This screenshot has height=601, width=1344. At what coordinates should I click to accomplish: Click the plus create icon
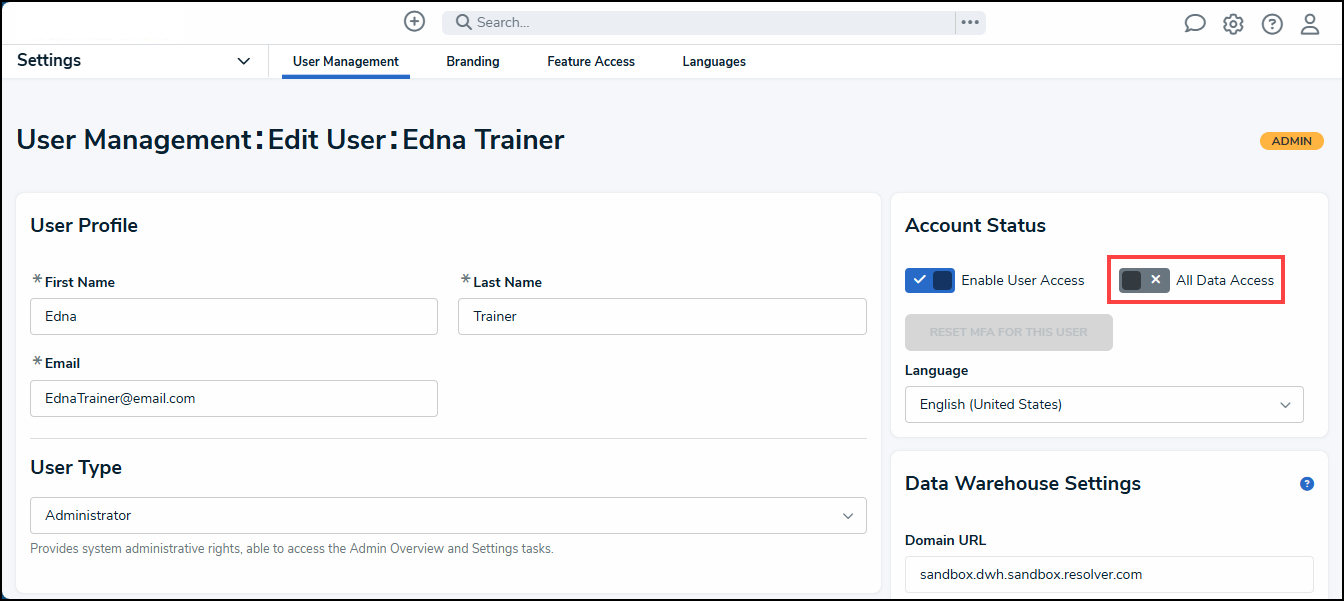(414, 21)
